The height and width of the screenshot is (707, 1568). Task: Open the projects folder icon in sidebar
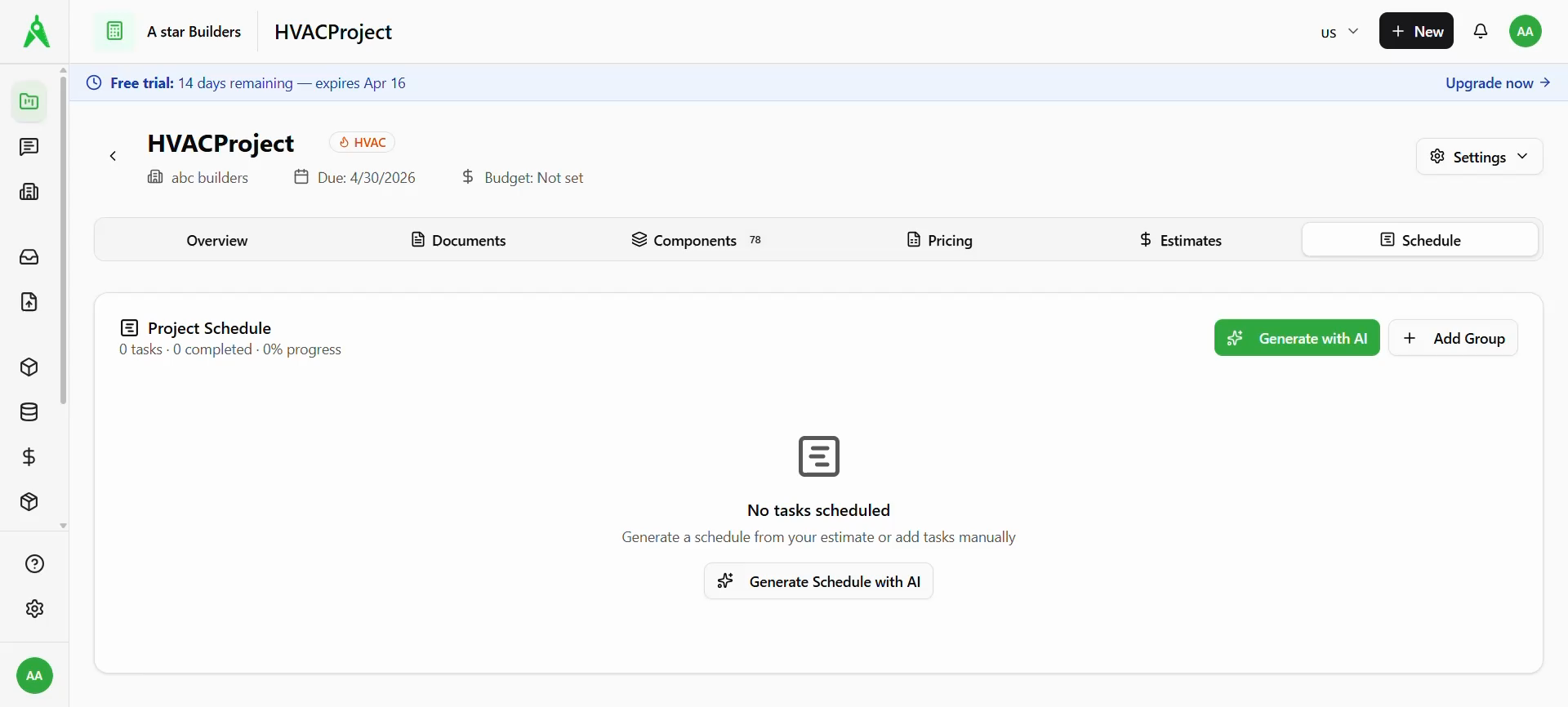pyautogui.click(x=29, y=102)
